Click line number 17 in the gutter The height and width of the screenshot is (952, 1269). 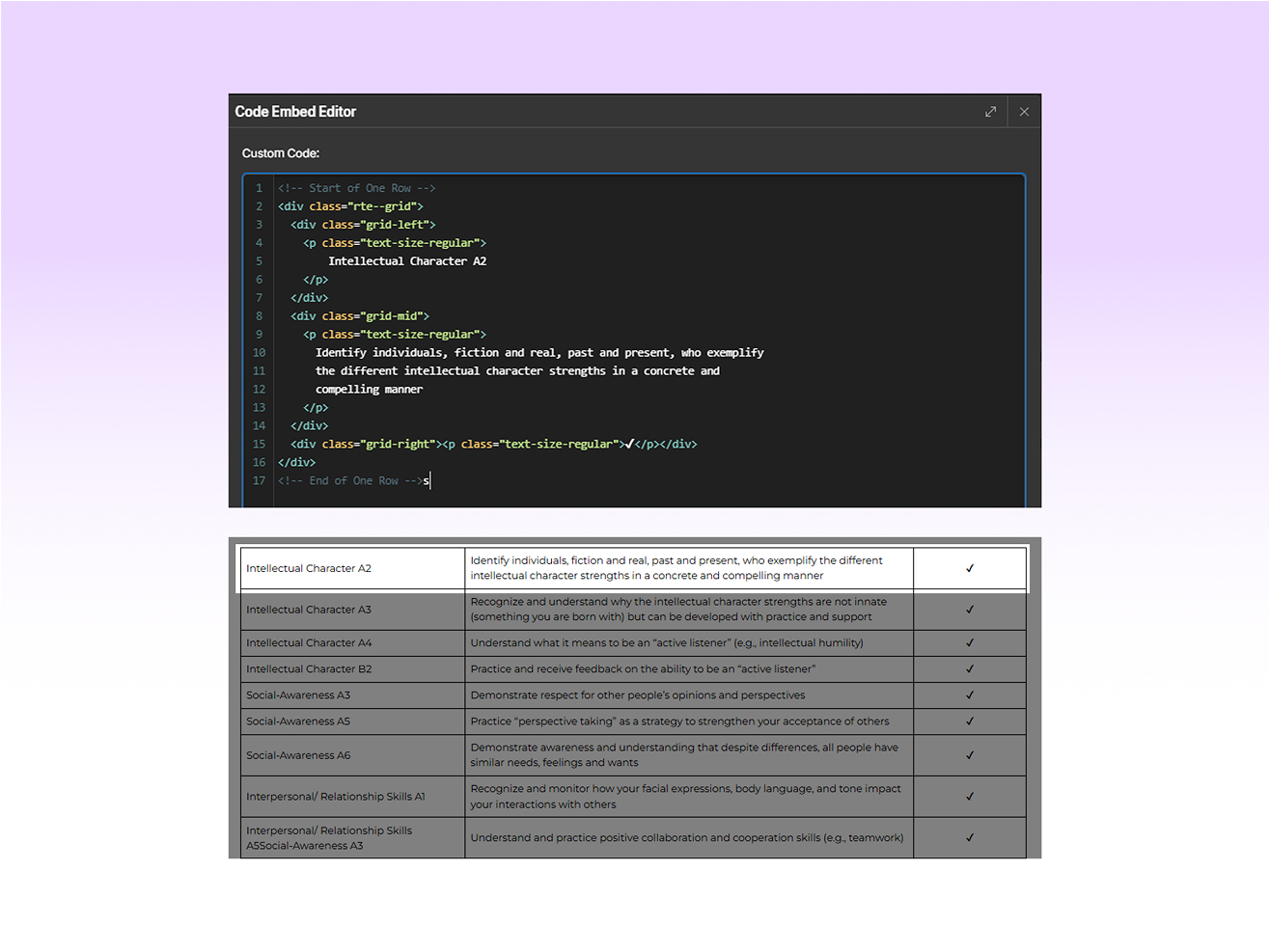coord(259,480)
